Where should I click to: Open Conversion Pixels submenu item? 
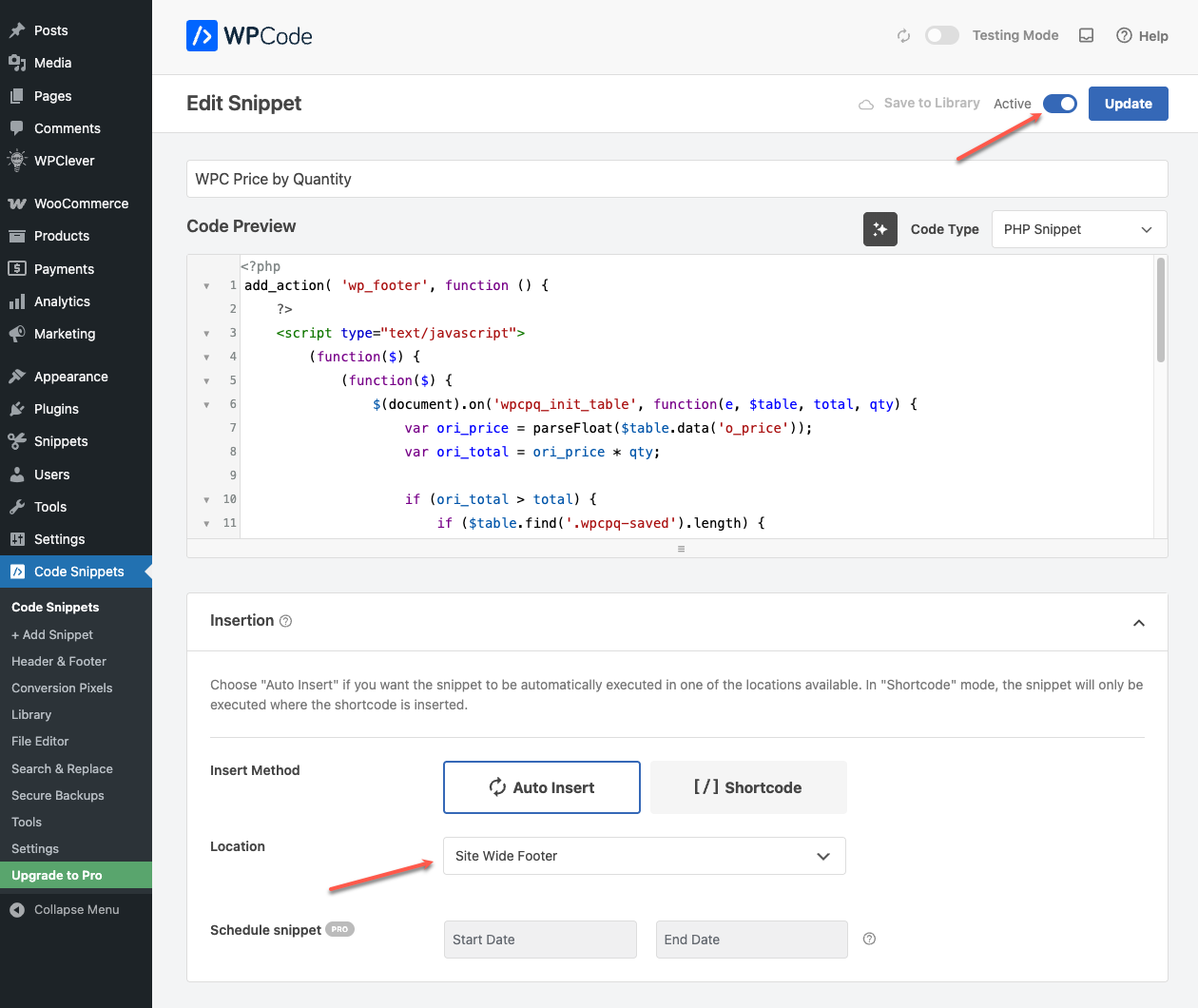(x=62, y=688)
